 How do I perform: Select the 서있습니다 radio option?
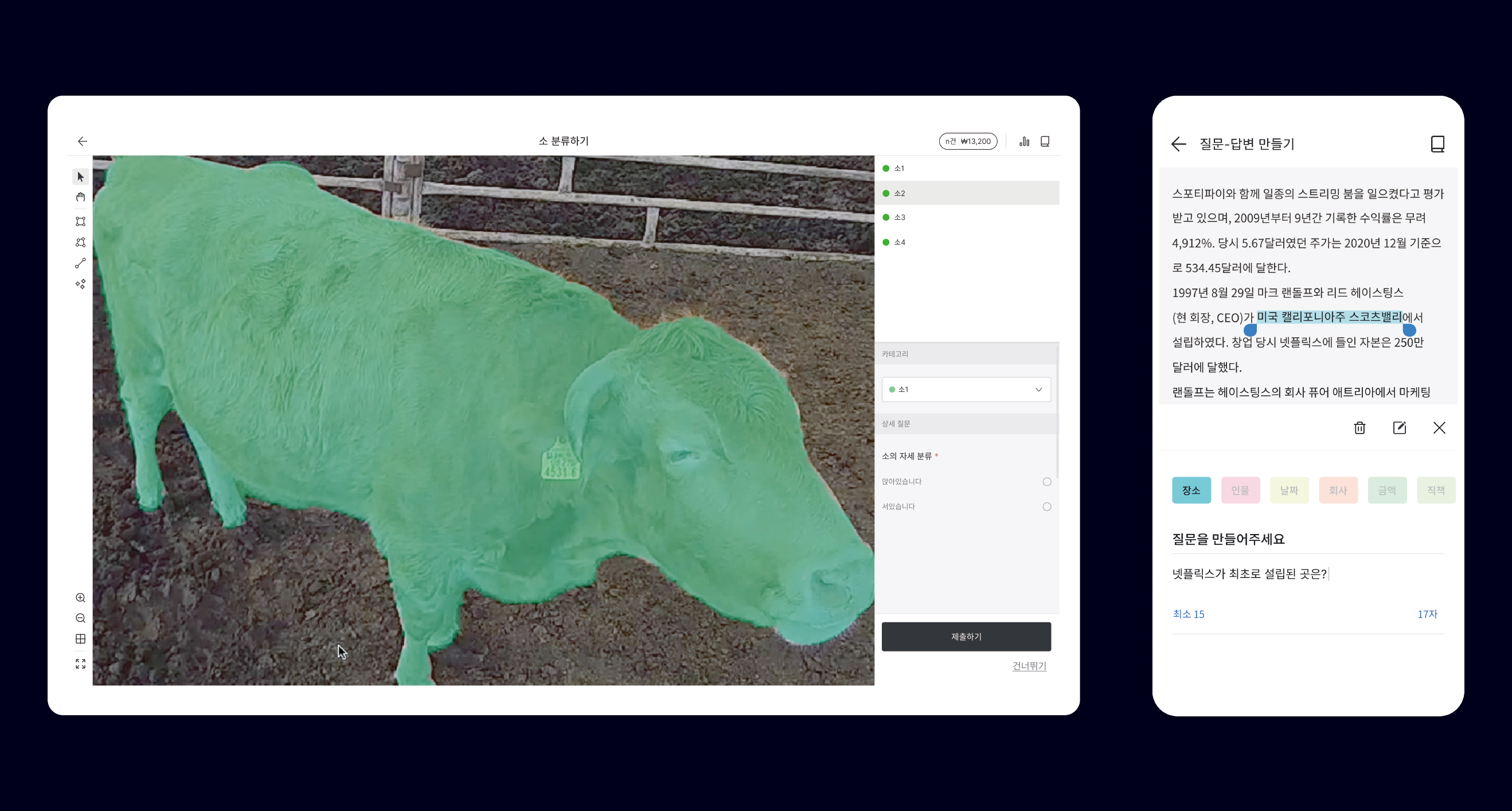pyautogui.click(x=1046, y=506)
